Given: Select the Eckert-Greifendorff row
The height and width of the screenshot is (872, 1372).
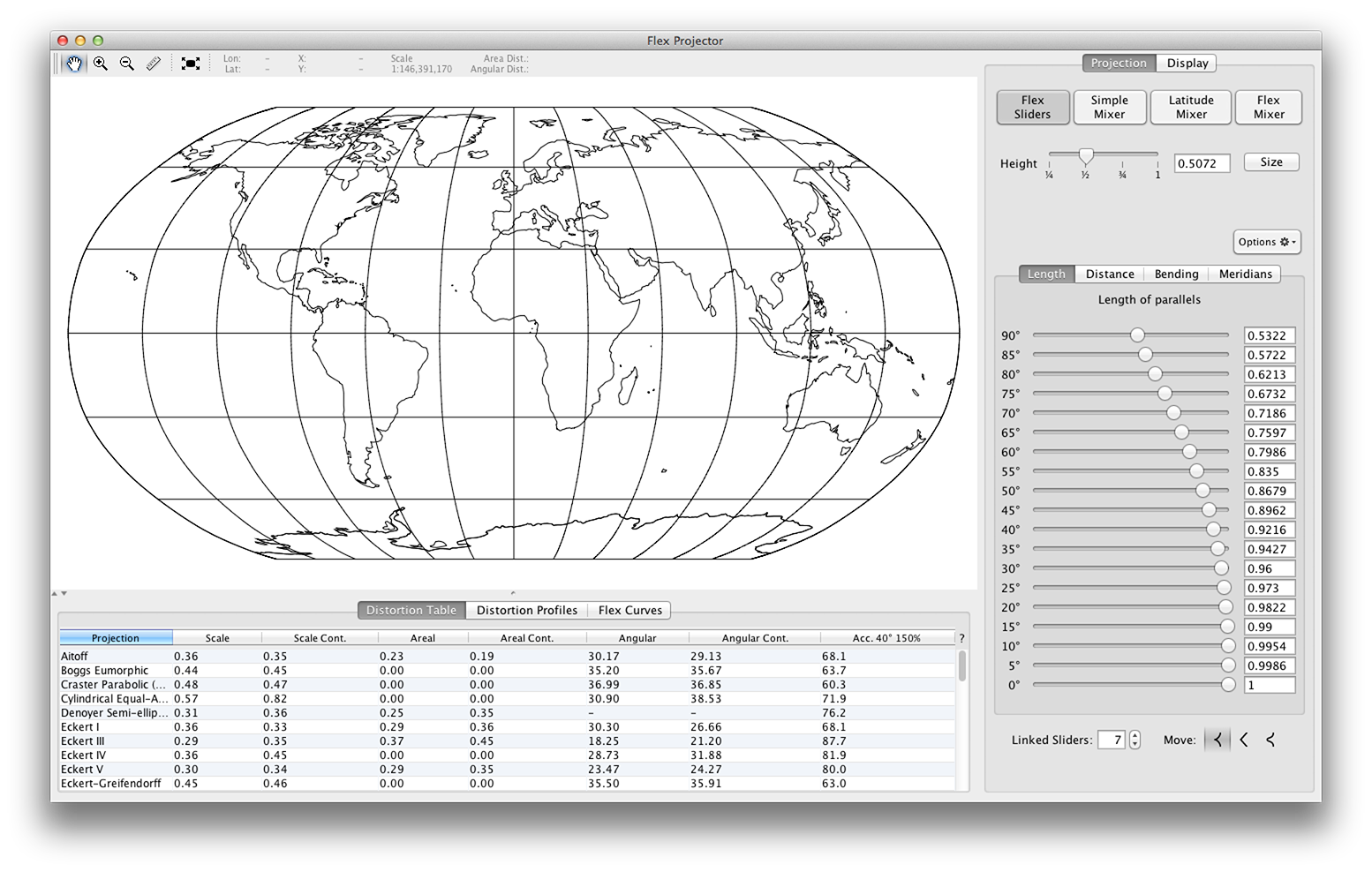Looking at the screenshot, I should tap(507, 784).
